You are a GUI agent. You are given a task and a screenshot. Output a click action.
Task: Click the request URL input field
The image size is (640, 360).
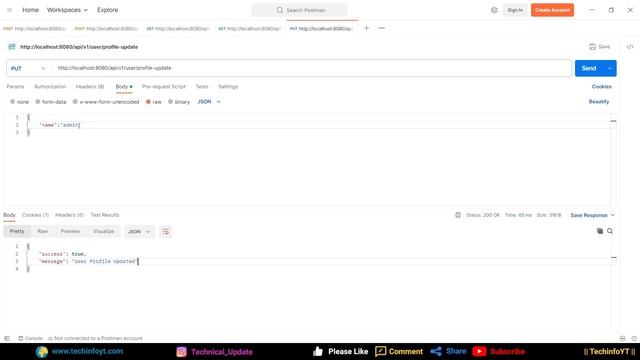[x=312, y=68]
